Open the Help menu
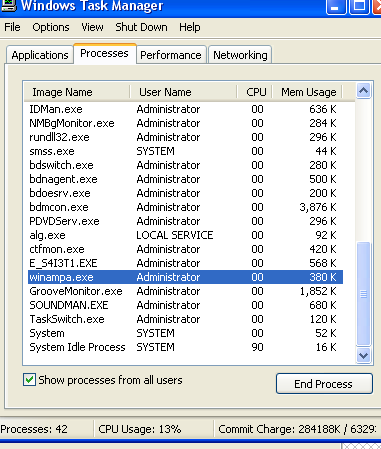 [x=190, y=27]
